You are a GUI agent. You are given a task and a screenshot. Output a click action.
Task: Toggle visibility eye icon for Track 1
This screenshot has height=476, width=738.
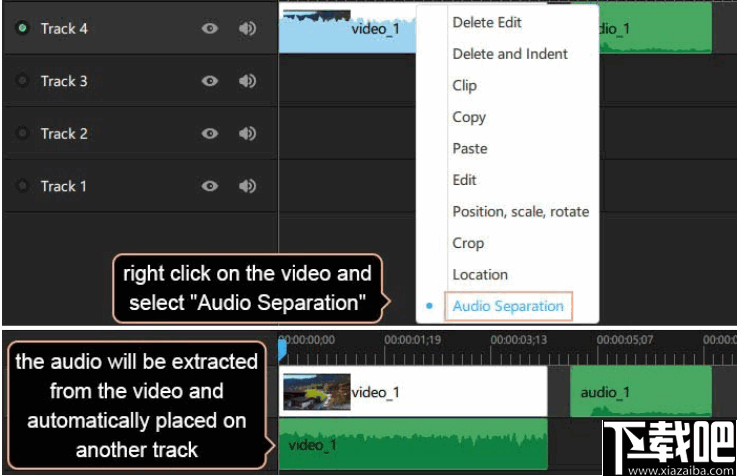point(210,186)
